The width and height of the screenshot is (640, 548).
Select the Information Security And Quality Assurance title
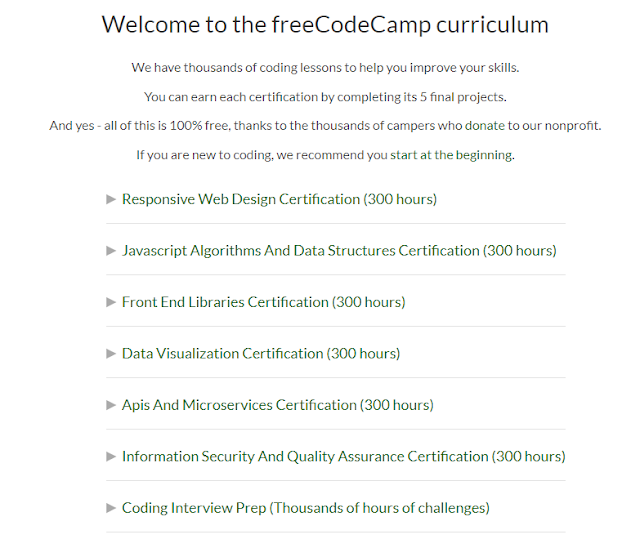344,457
